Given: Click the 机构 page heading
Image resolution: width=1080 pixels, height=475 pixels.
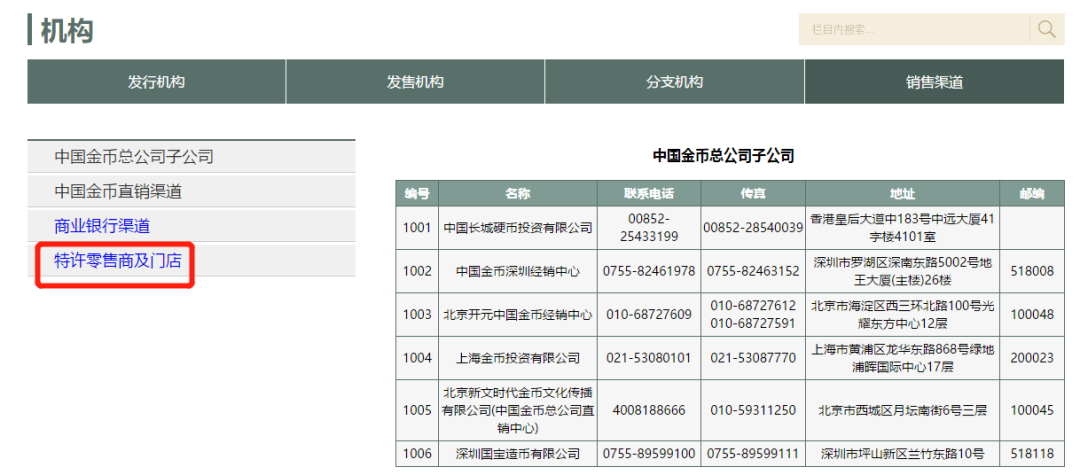Looking at the screenshot, I should [67, 30].
